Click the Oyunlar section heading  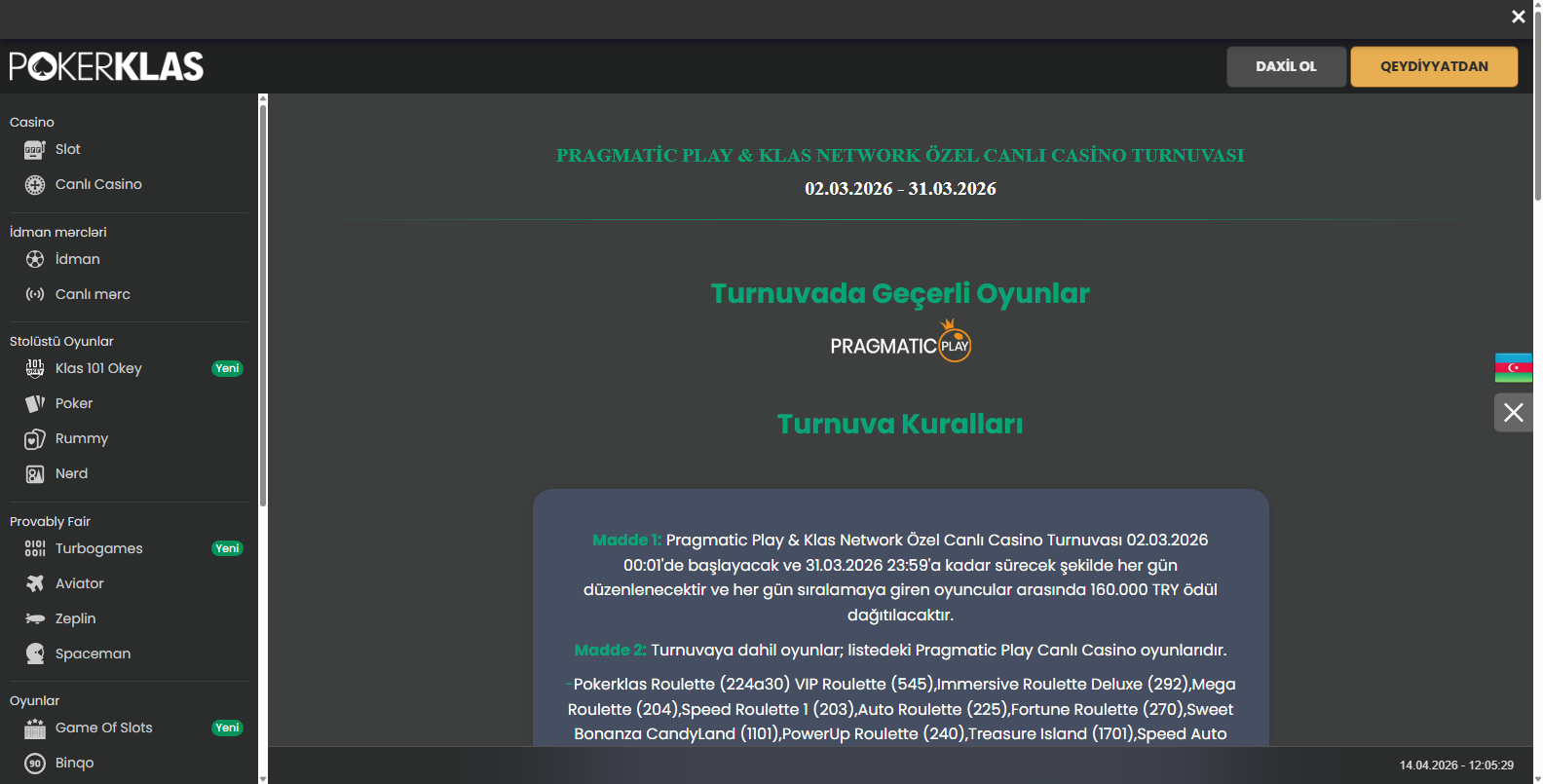point(34,700)
